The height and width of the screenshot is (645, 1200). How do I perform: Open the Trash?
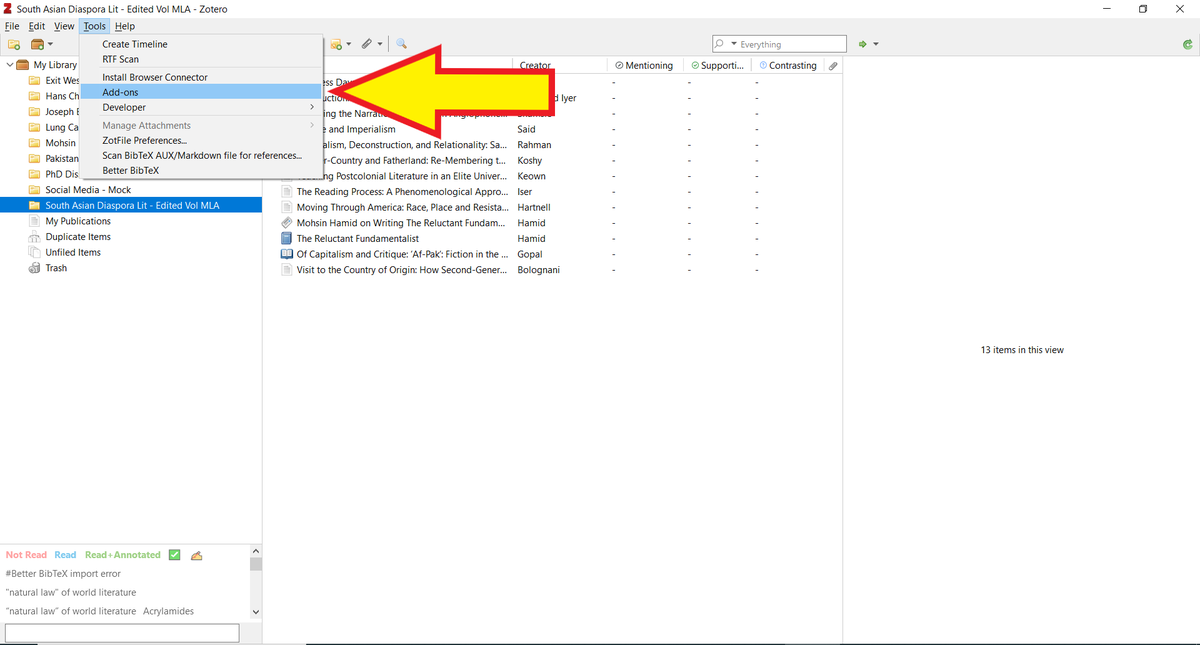56,268
